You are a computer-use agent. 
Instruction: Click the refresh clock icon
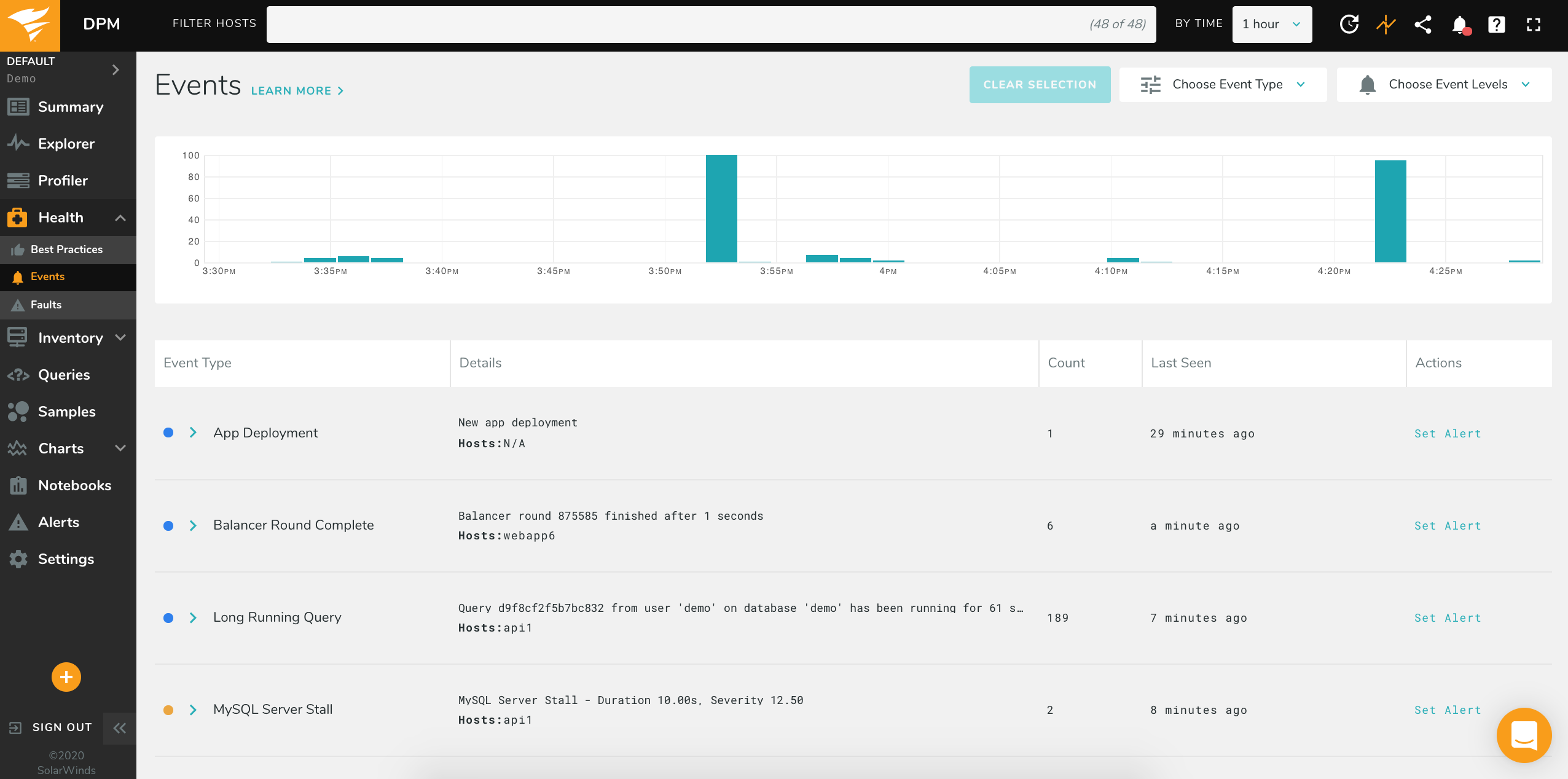point(1349,25)
